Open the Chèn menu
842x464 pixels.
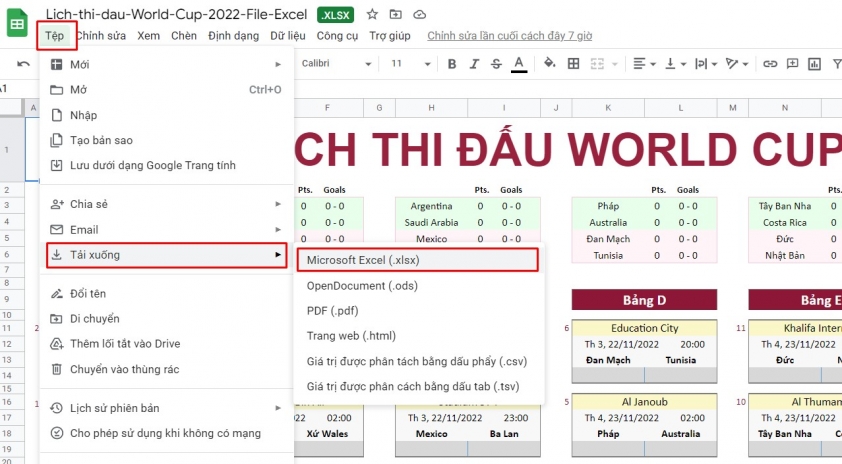[x=184, y=35]
